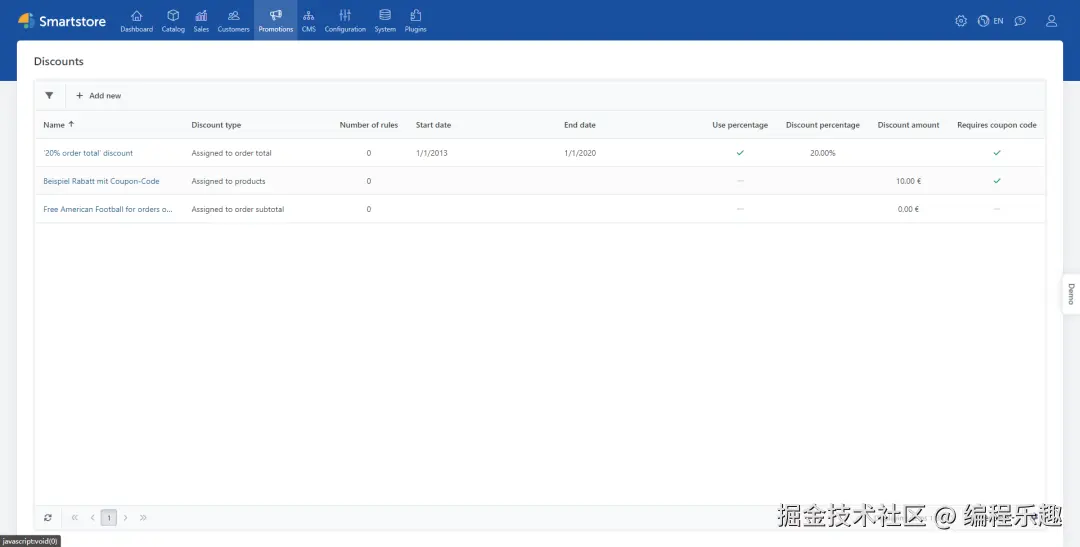Open the Customers menu

point(233,21)
